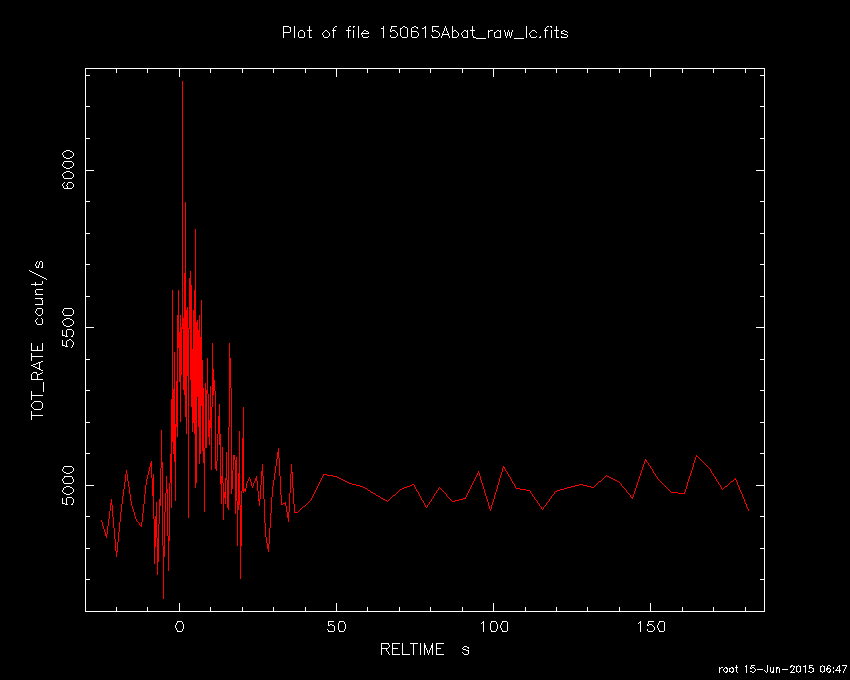Click the Y-axis tick label 5000

click(69, 485)
